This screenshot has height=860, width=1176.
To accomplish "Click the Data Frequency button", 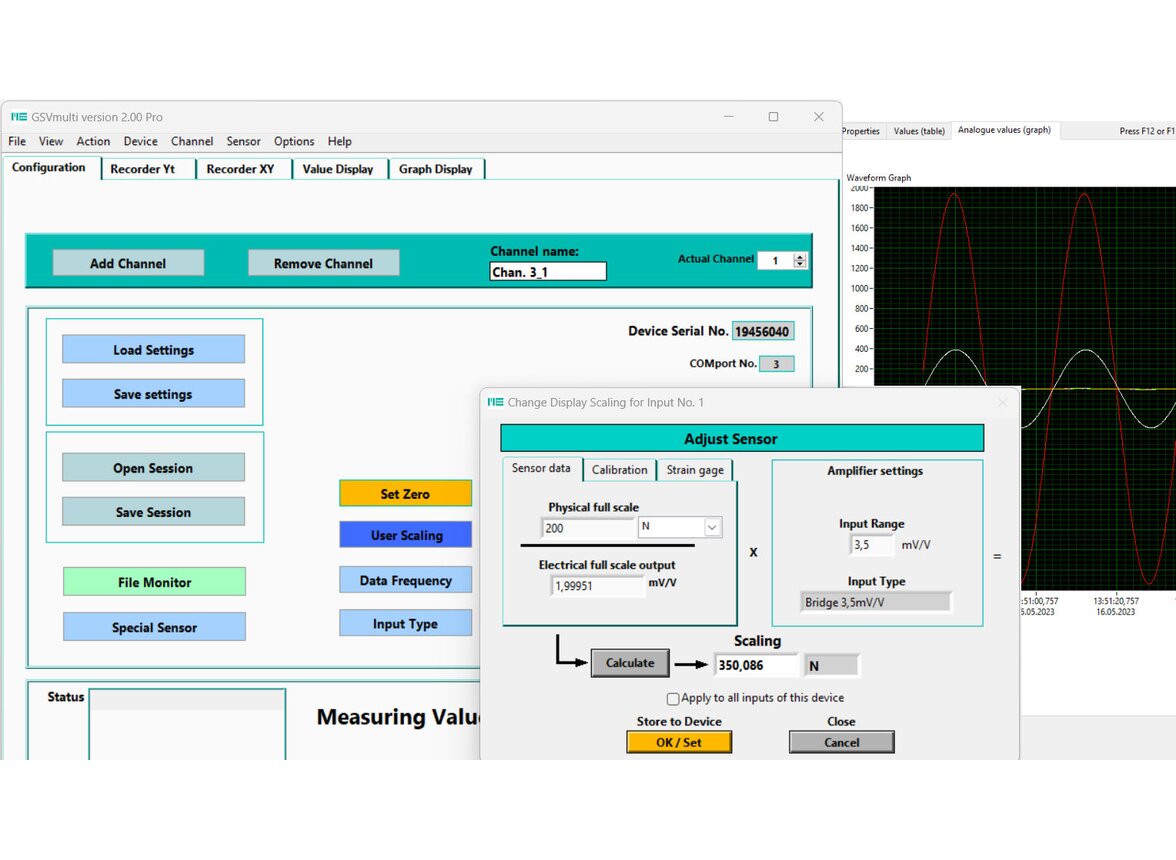I will pyautogui.click(x=406, y=580).
